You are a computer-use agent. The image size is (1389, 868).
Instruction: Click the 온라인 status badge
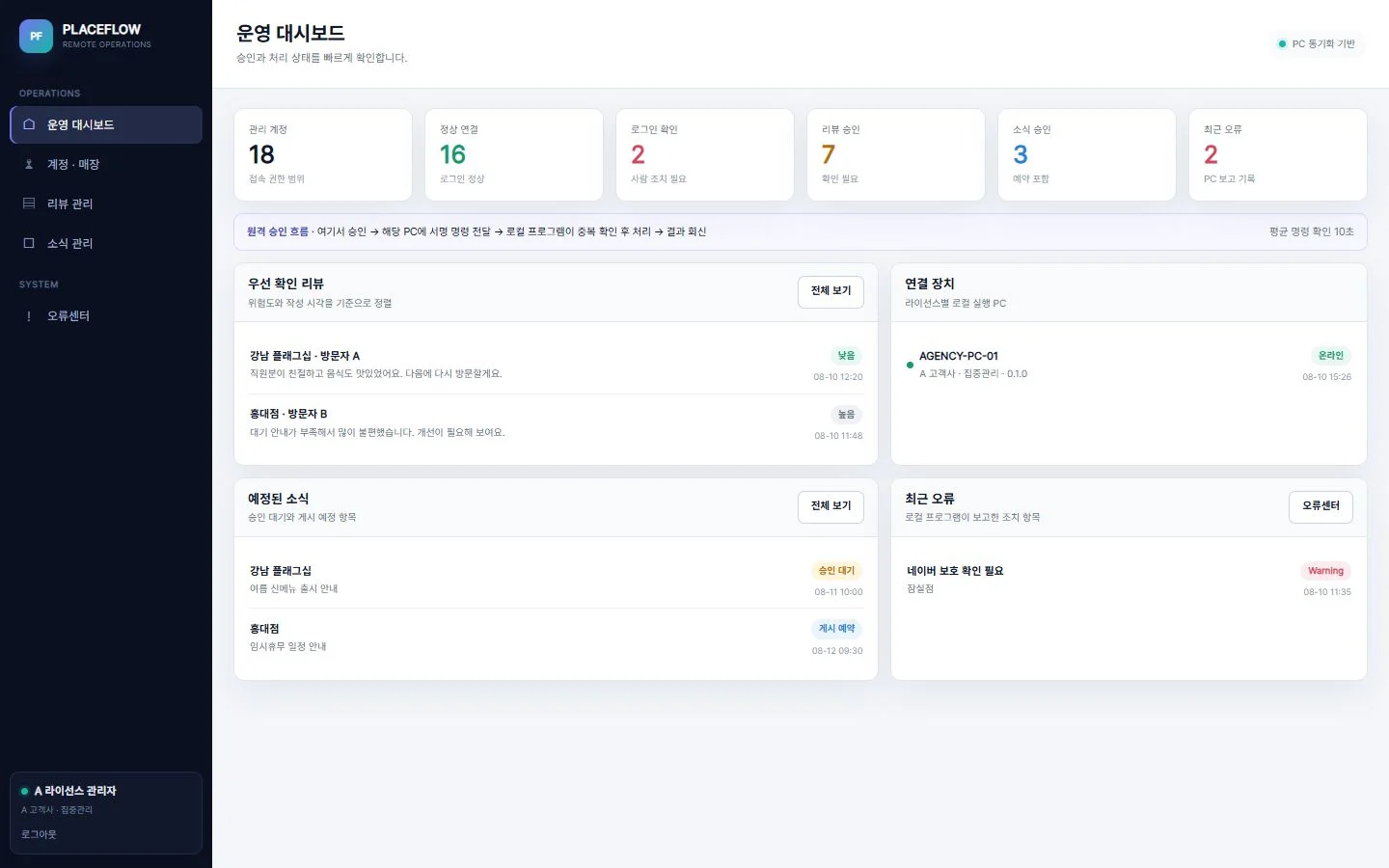click(x=1331, y=356)
